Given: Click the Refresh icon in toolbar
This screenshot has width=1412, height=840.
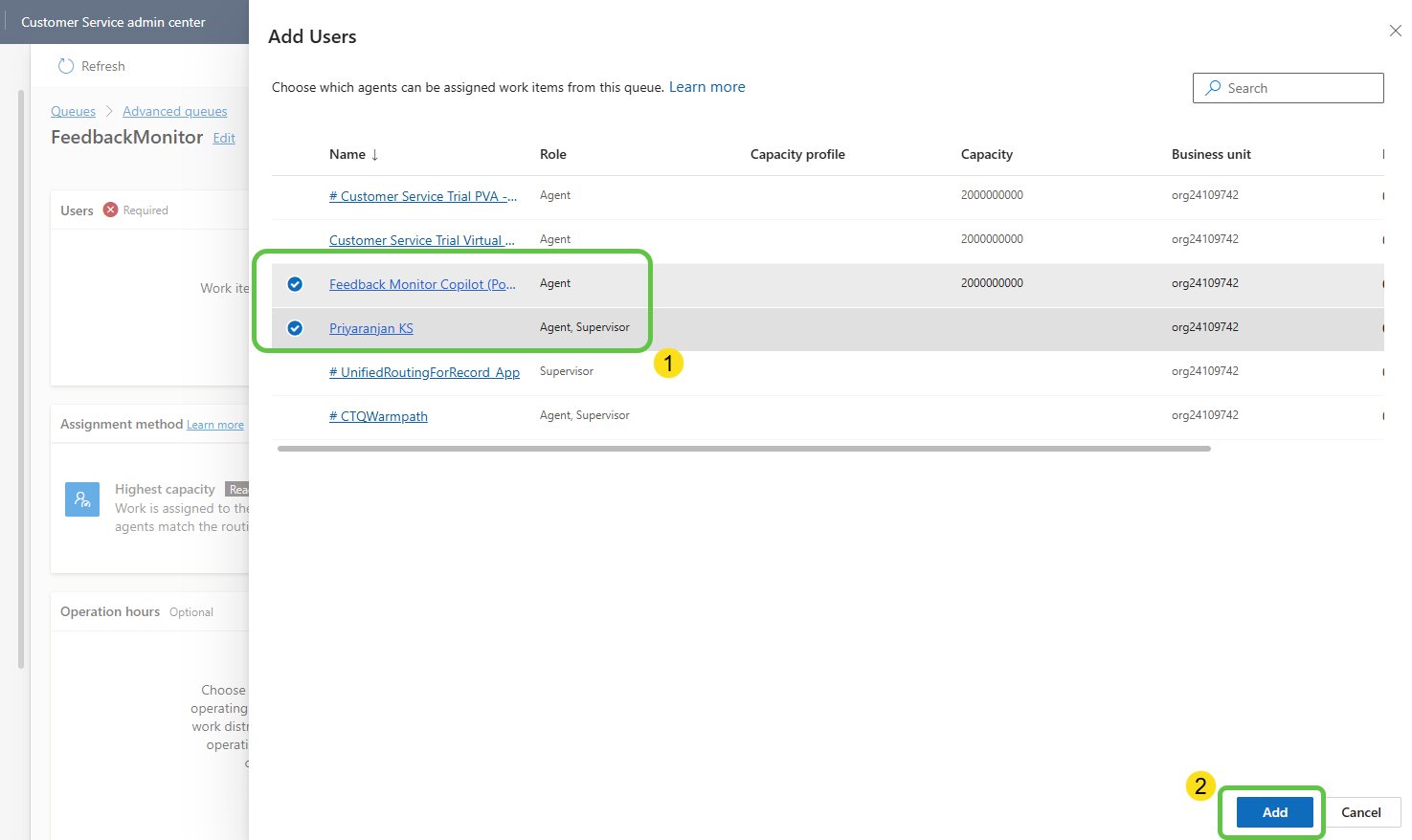Looking at the screenshot, I should (x=66, y=66).
